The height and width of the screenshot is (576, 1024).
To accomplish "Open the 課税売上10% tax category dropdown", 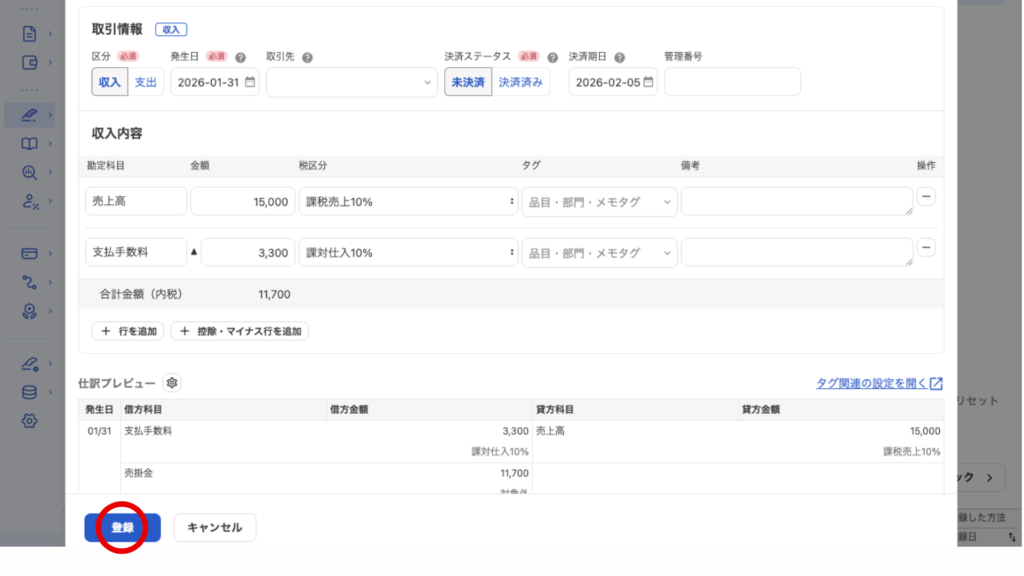I will pyautogui.click(x=408, y=202).
